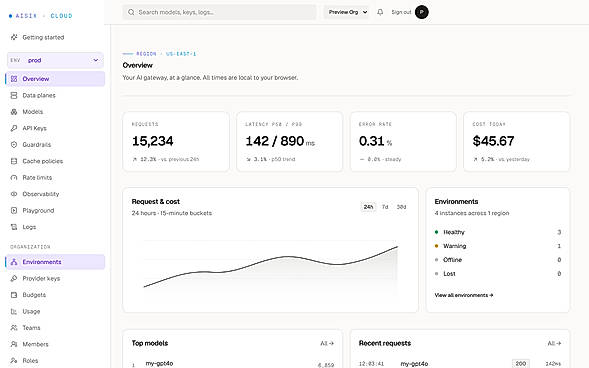Image resolution: width=589 pixels, height=368 pixels.
Task: Click the Warning environments row
Action: point(498,246)
